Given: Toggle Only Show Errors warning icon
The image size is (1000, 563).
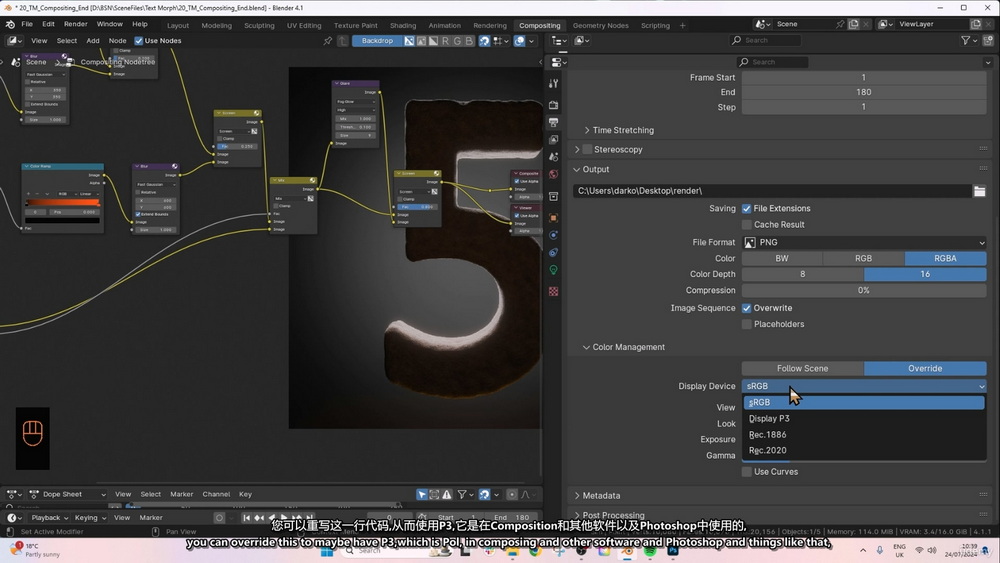Looking at the screenshot, I should point(447,494).
